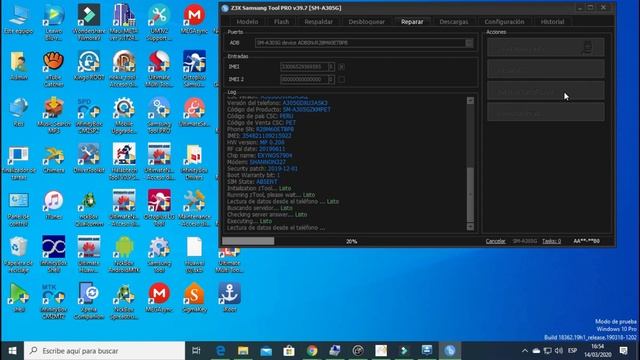Open the Windows Start menu

coord(12,351)
